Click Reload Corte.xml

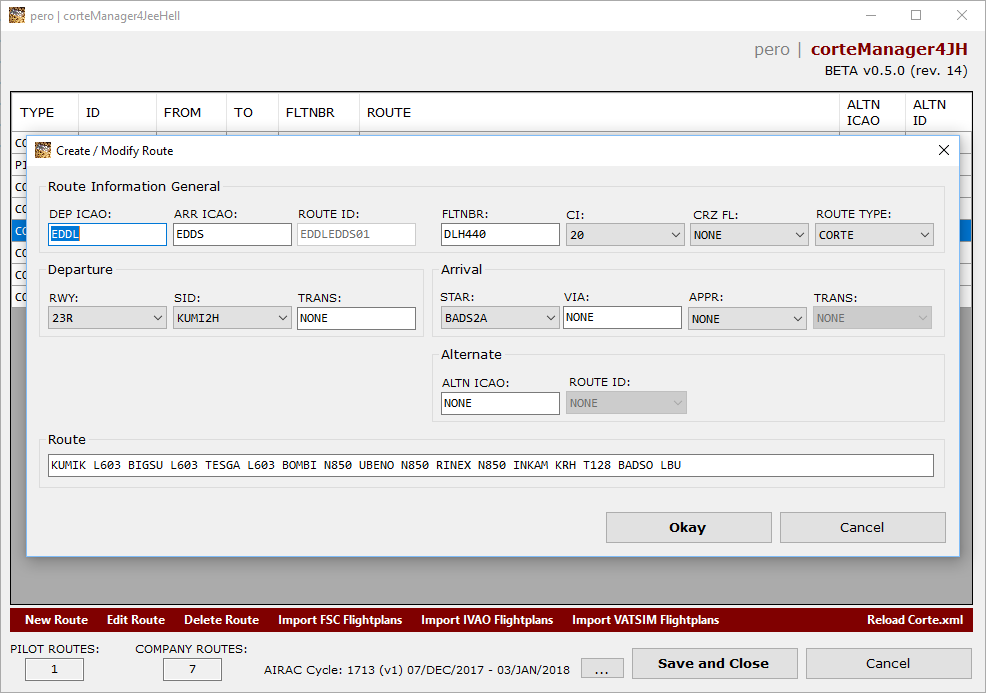[915, 620]
